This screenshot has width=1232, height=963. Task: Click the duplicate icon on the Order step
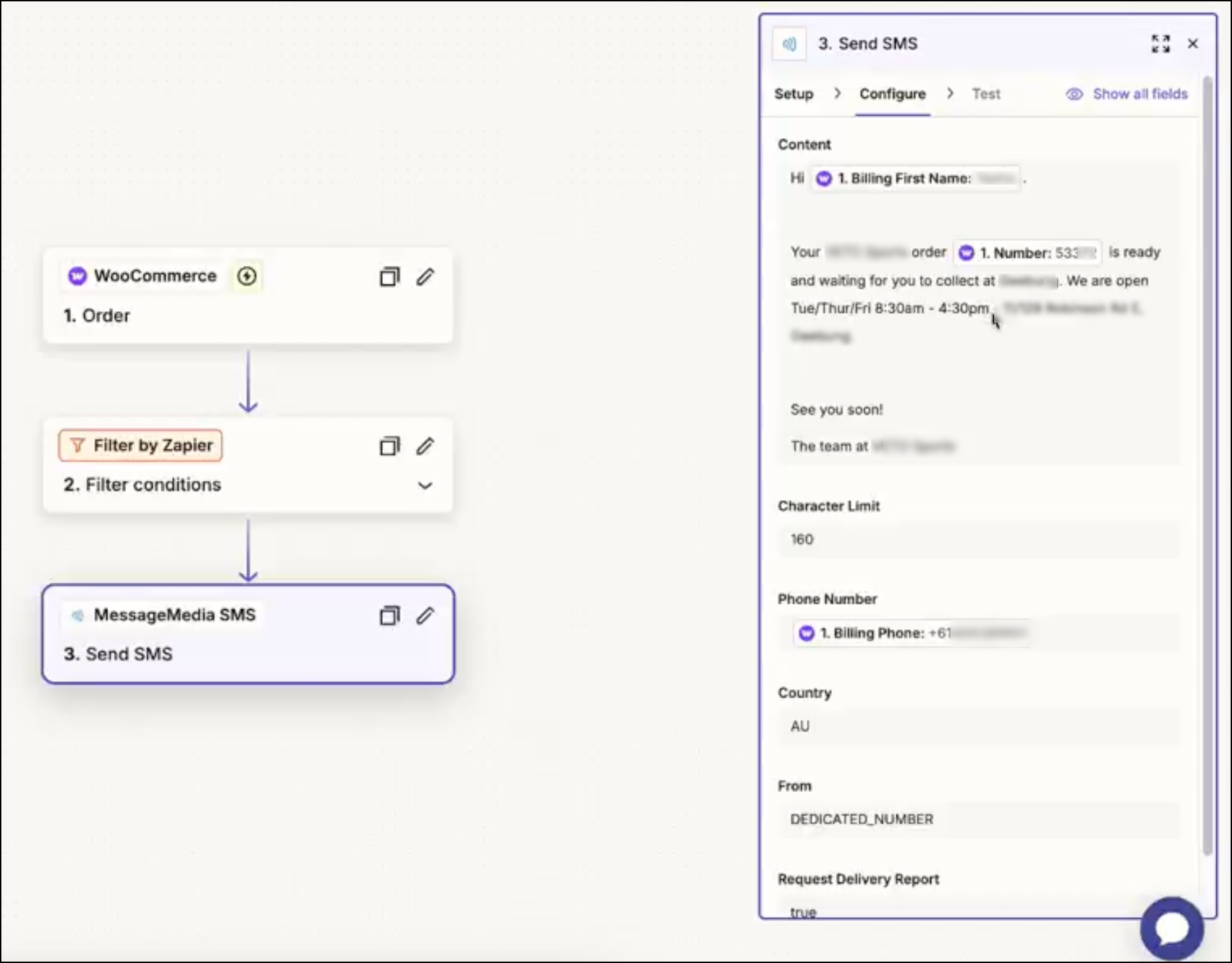(x=390, y=276)
